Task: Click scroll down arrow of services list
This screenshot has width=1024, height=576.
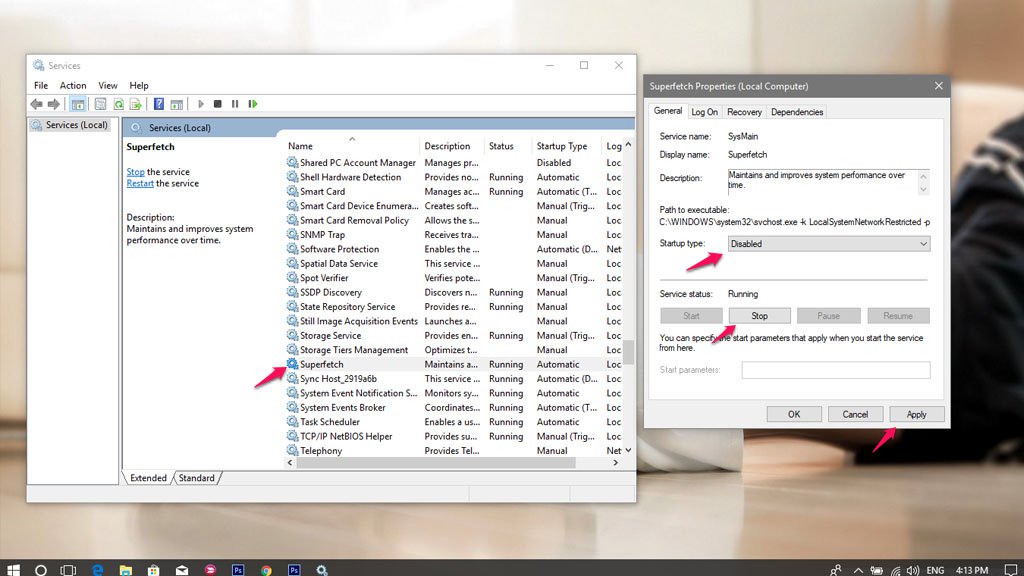Action: click(x=628, y=450)
